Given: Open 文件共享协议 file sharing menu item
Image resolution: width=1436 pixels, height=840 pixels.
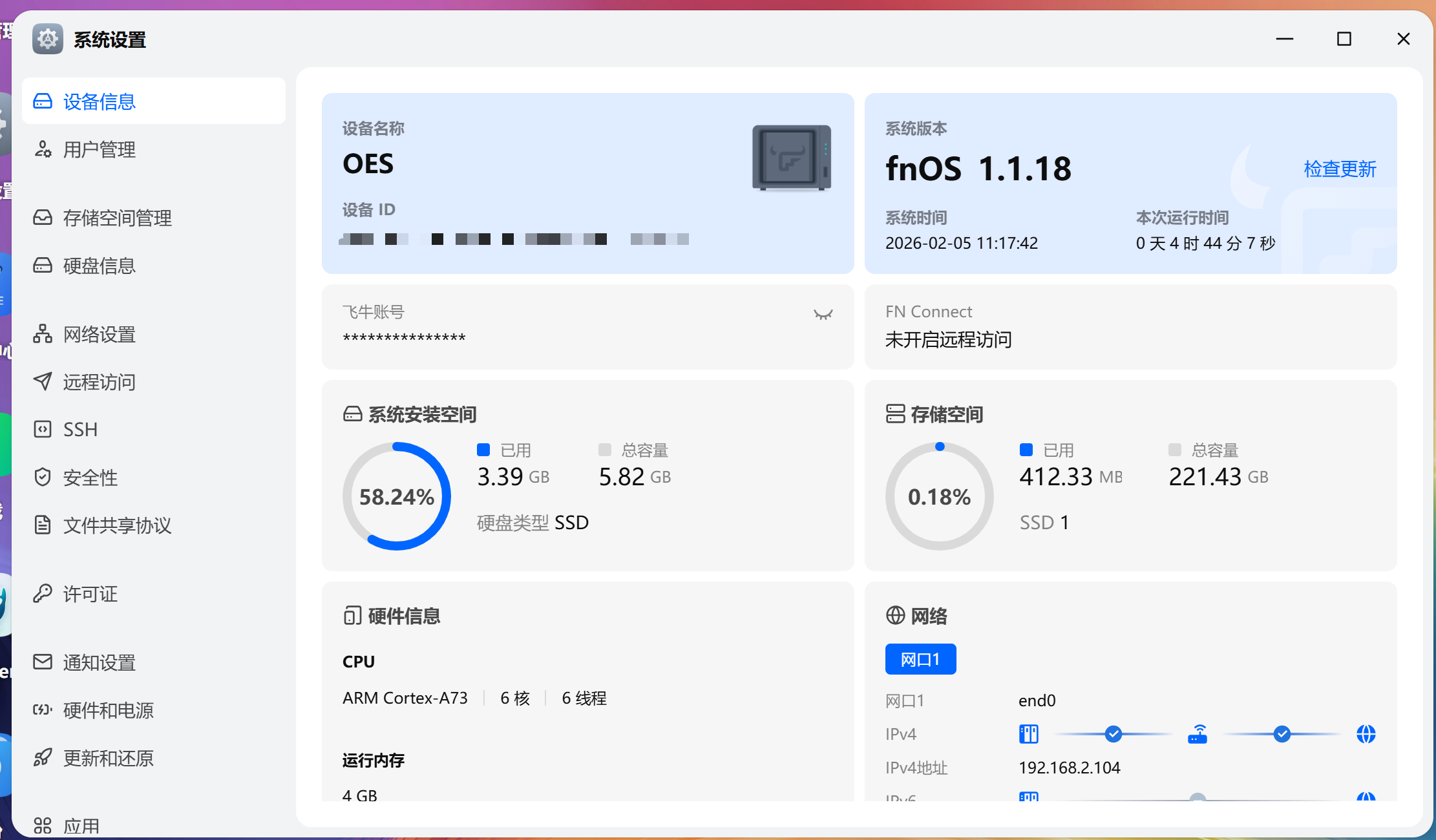Looking at the screenshot, I should pos(117,525).
